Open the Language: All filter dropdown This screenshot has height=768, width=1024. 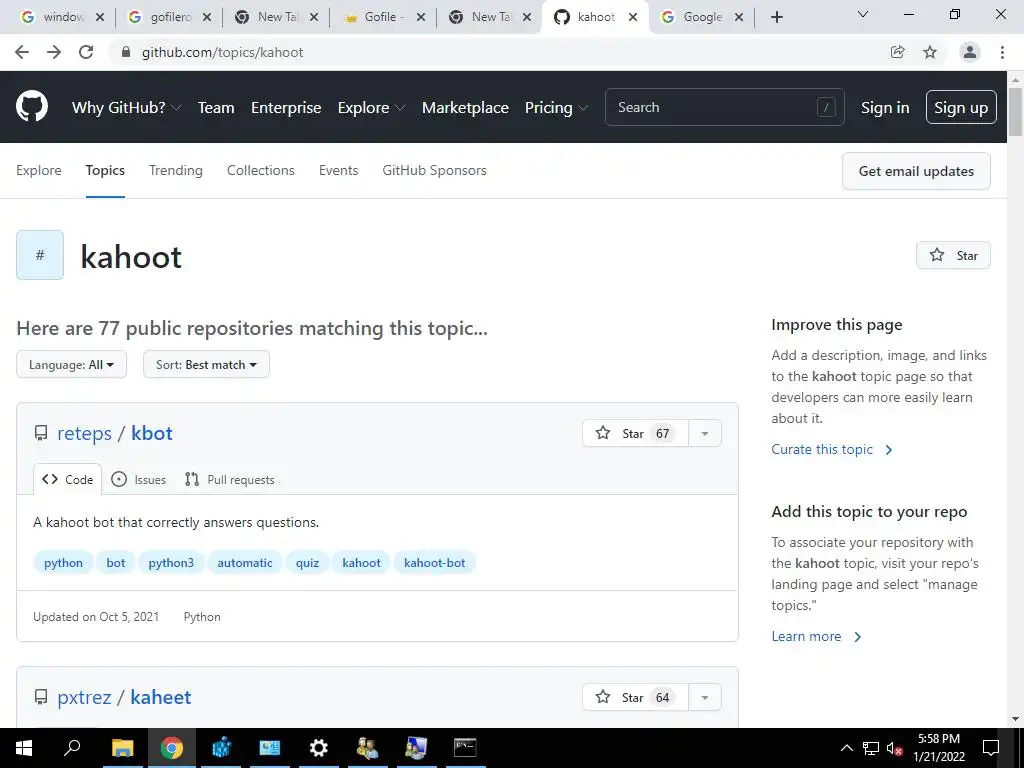71,364
